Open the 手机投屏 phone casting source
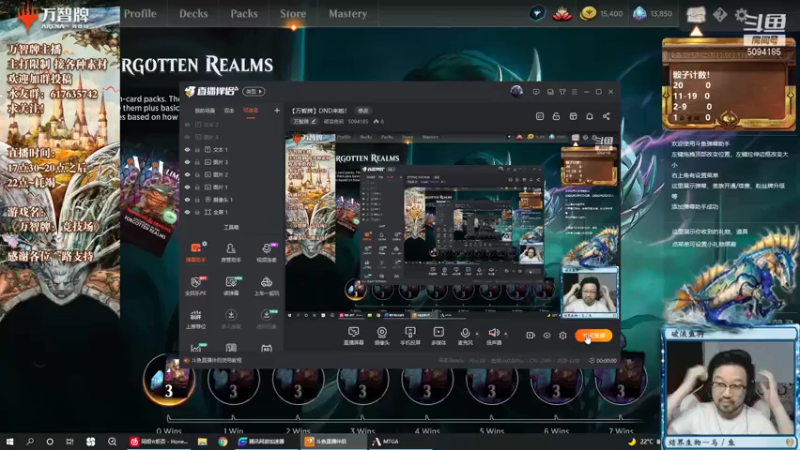Screen dimensions: 800x450 point(410,336)
